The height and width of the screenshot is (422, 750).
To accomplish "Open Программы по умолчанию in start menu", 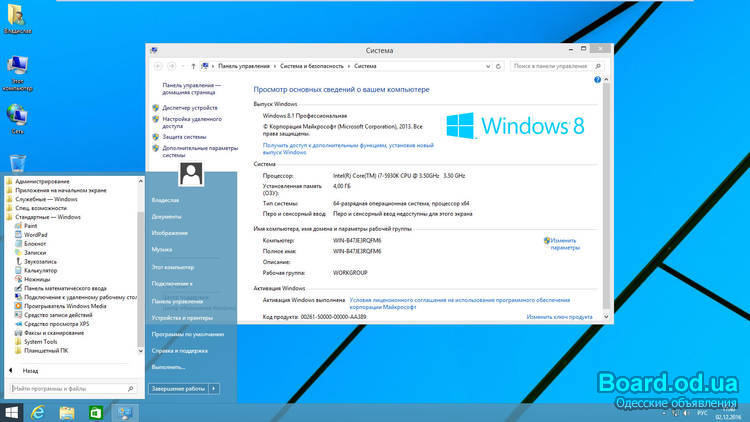I will click(x=188, y=334).
